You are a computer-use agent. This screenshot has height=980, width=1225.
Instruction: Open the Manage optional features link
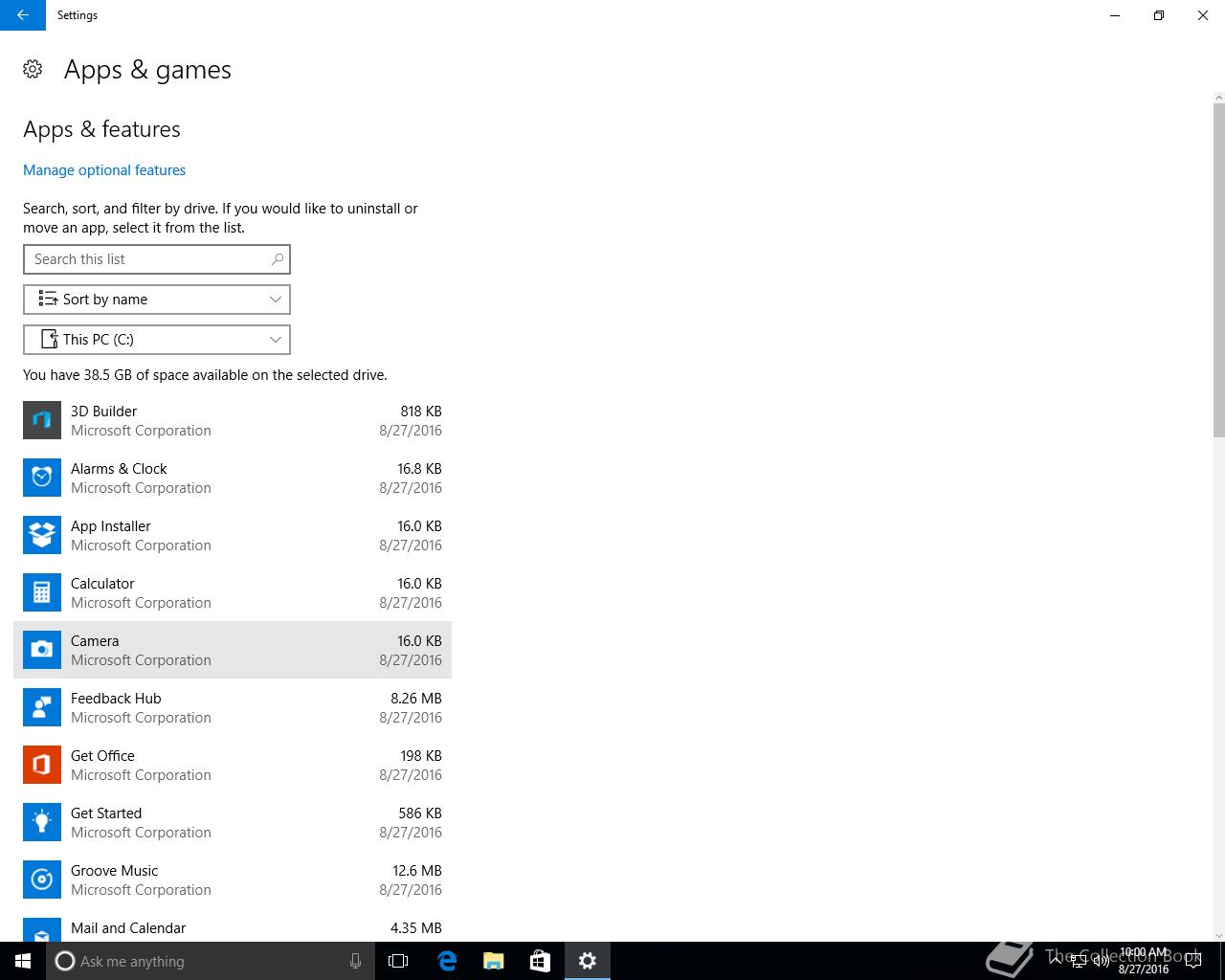tap(104, 170)
